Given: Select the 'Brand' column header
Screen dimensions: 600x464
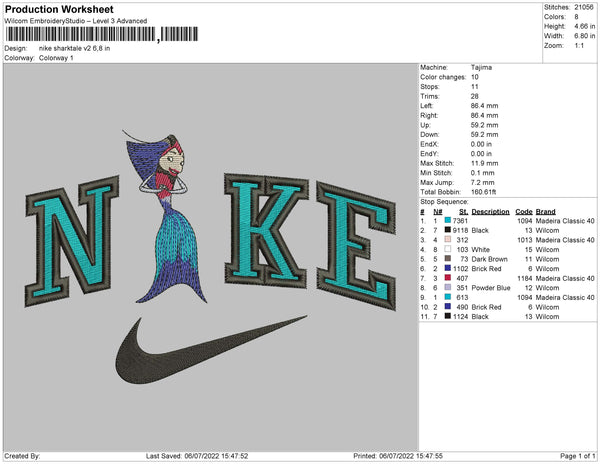Looking at the screenshot, I should (546, 212).
